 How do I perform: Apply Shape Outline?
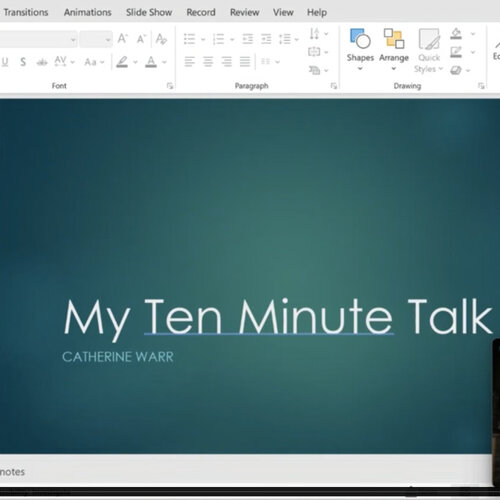(456, 52)
